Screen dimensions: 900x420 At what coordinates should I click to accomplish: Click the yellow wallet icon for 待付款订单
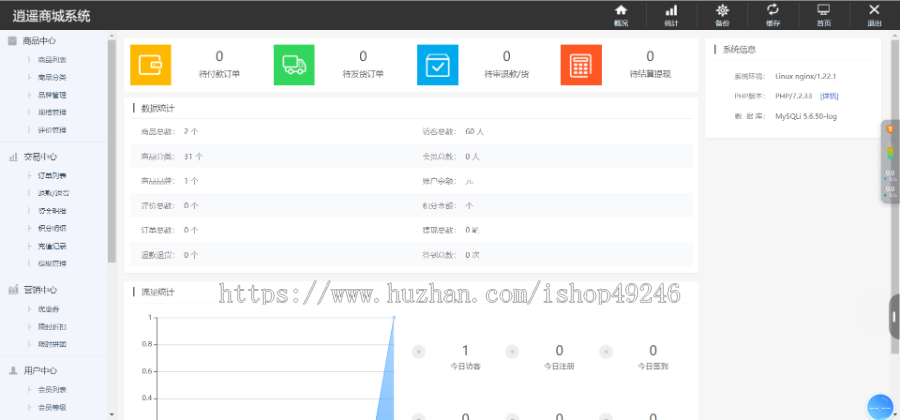tap(150, 65)
